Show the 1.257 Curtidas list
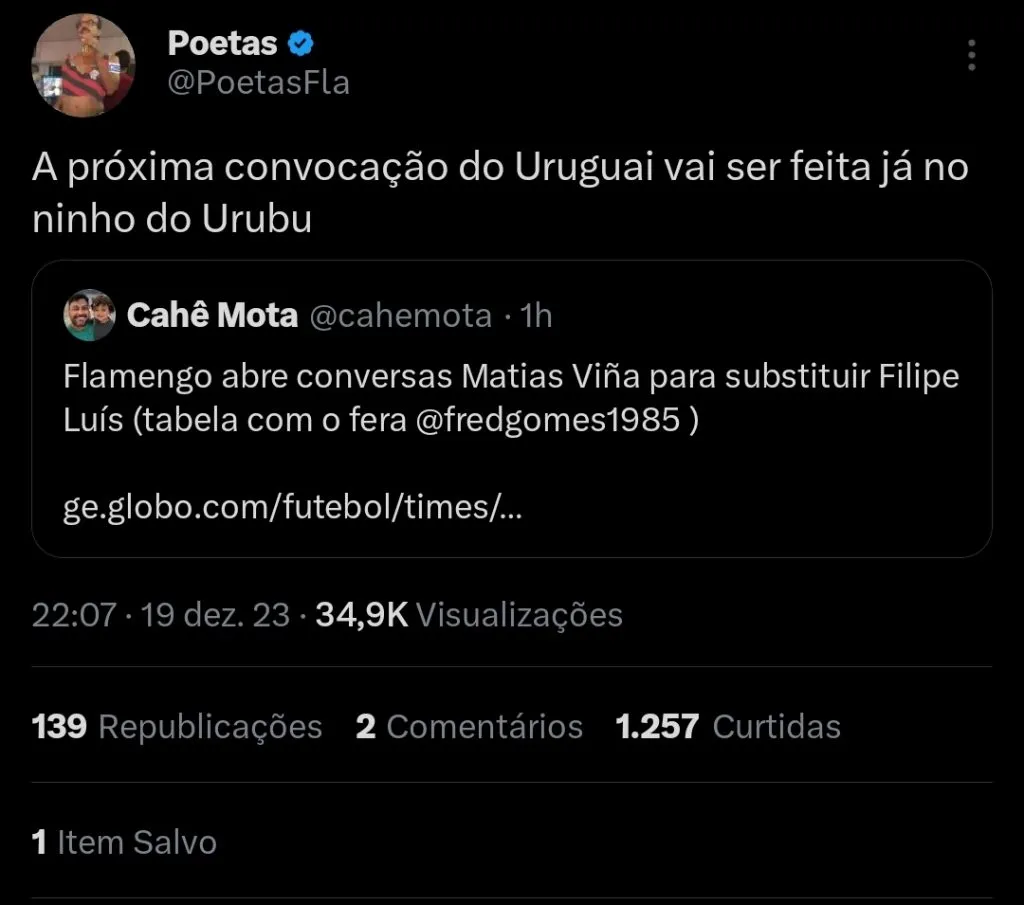This screenshot has width=1024, height=905. click(728, 726)
